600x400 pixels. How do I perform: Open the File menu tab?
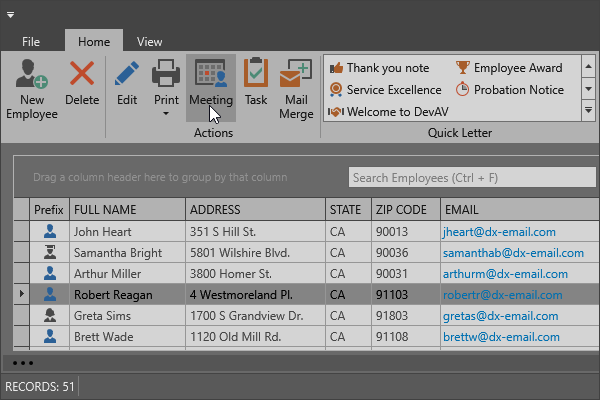coord(31,42)
